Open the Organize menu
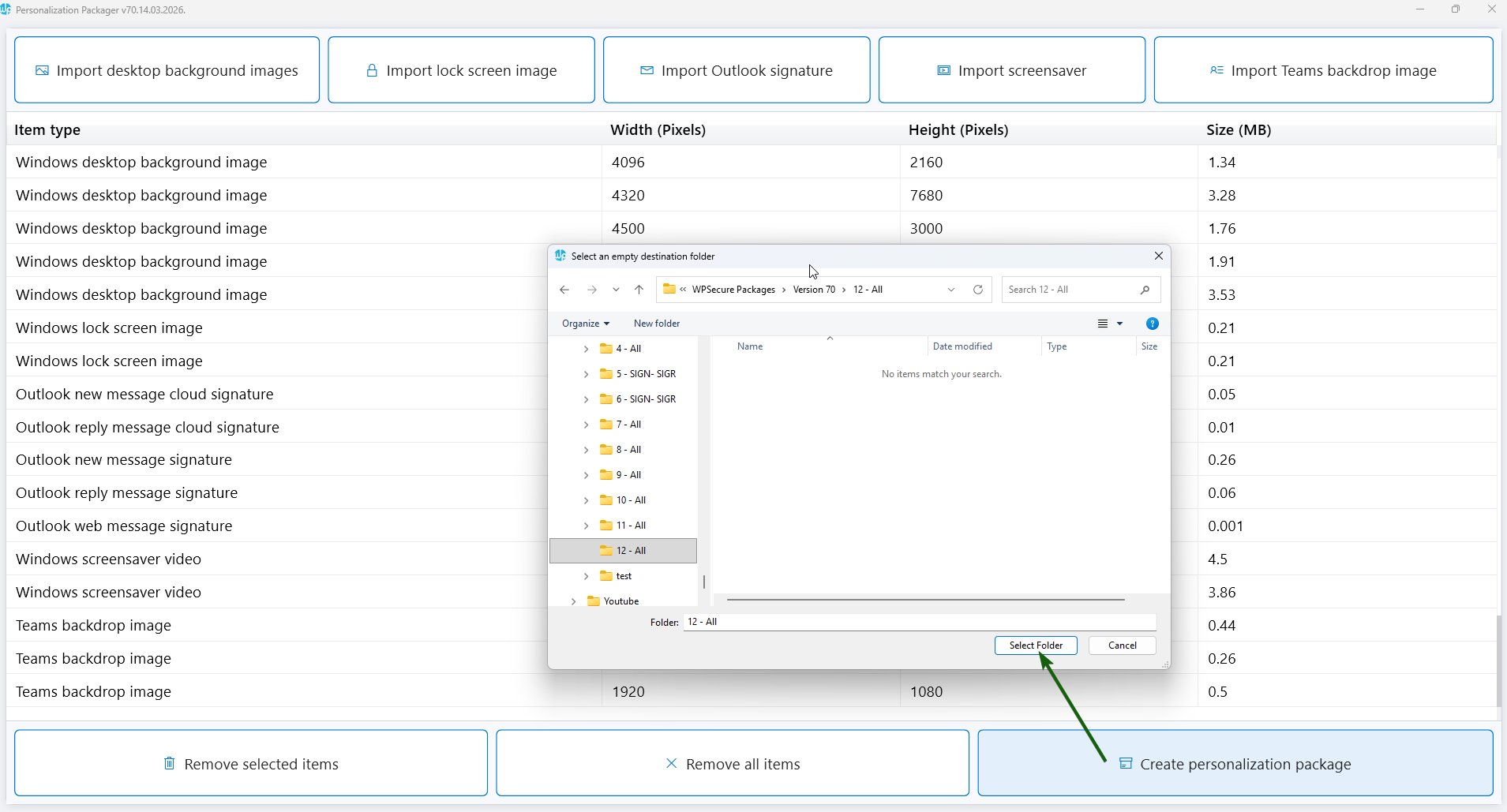The image size is (1507, 812). pyautogui.click(x=585, y=324)
